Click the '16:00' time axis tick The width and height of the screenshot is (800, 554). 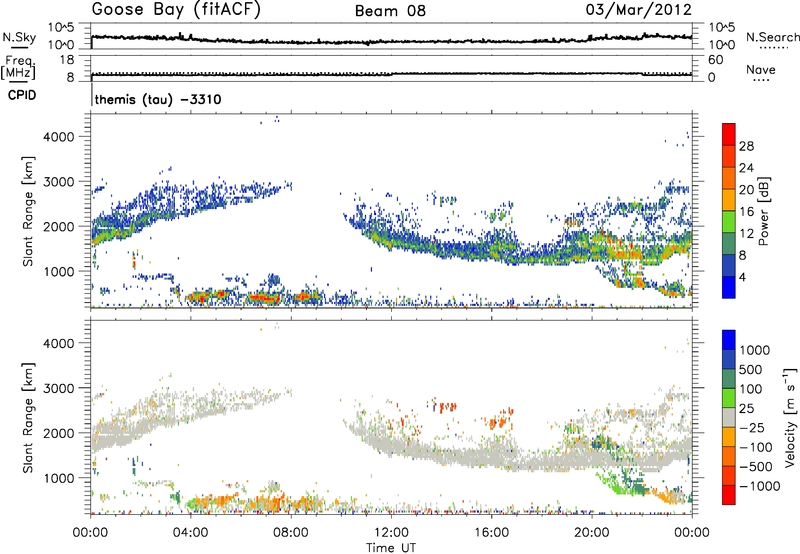491,533
